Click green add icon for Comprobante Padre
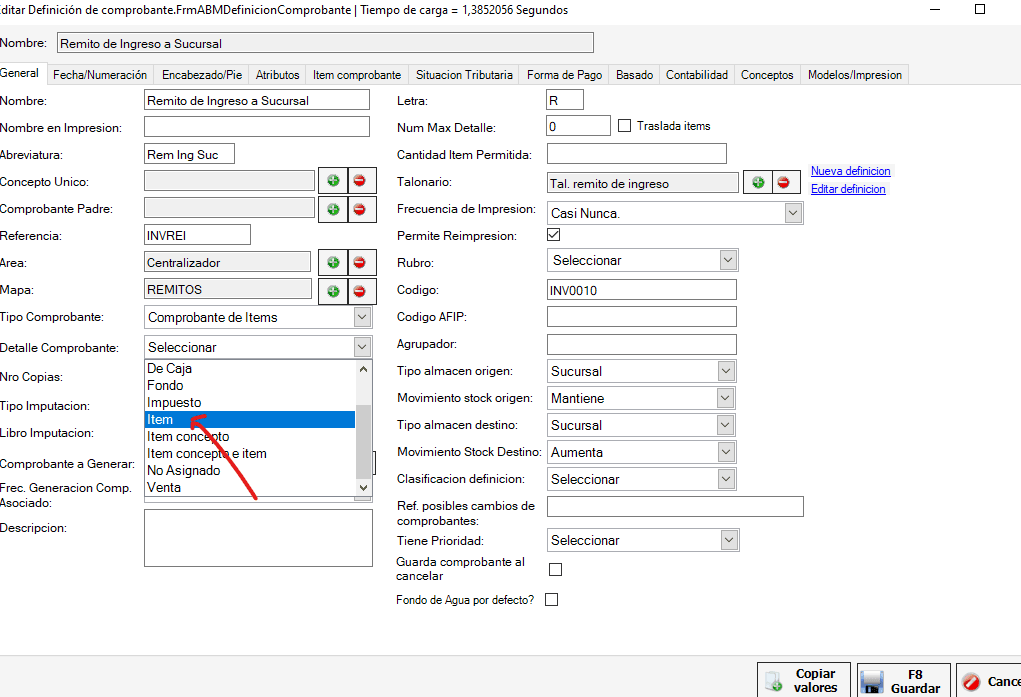 pyautogui.click(x=332, y=208)
